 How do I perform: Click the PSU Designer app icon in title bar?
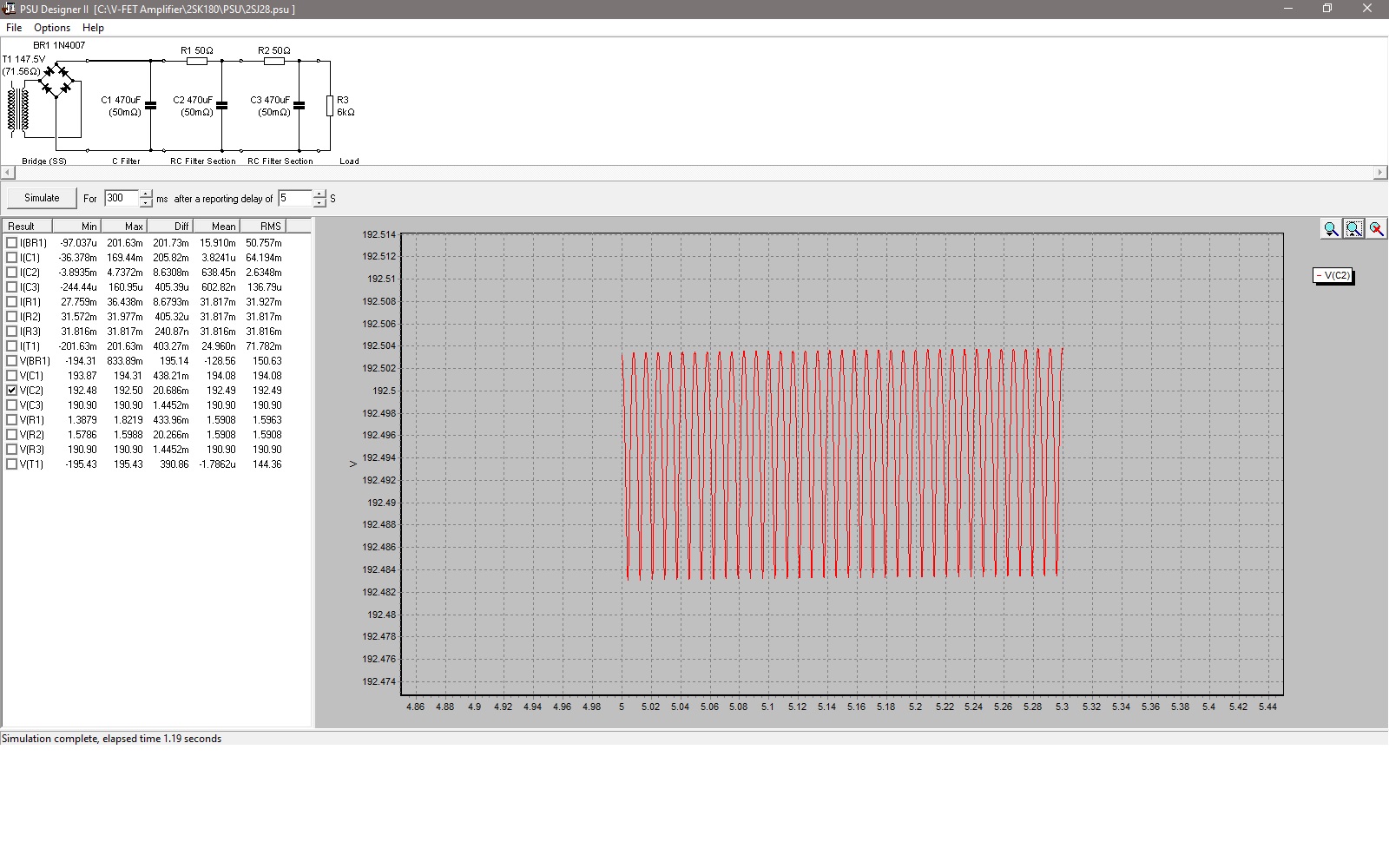[9, 9]
